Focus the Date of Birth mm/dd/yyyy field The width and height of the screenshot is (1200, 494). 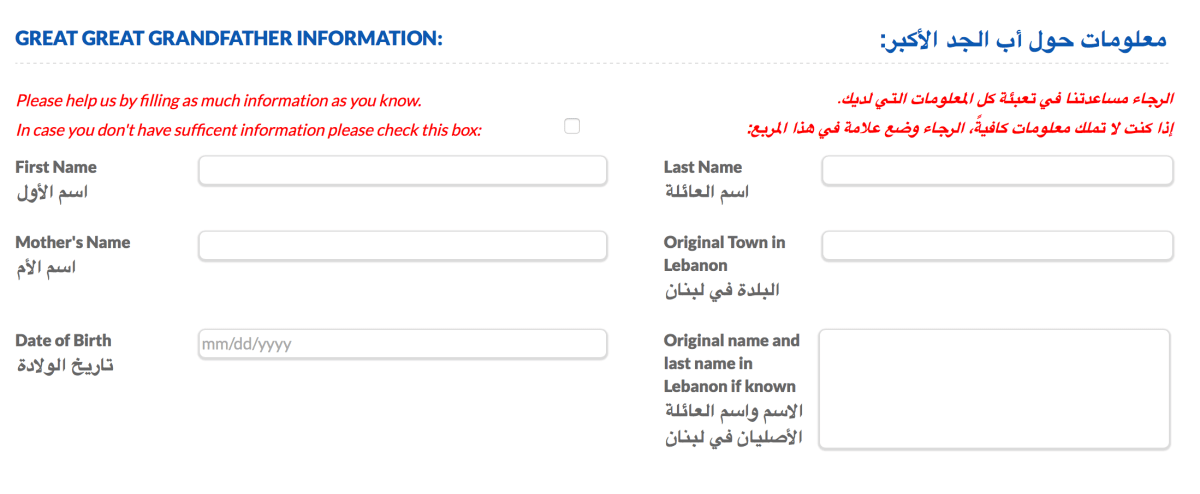coord(403,344)
